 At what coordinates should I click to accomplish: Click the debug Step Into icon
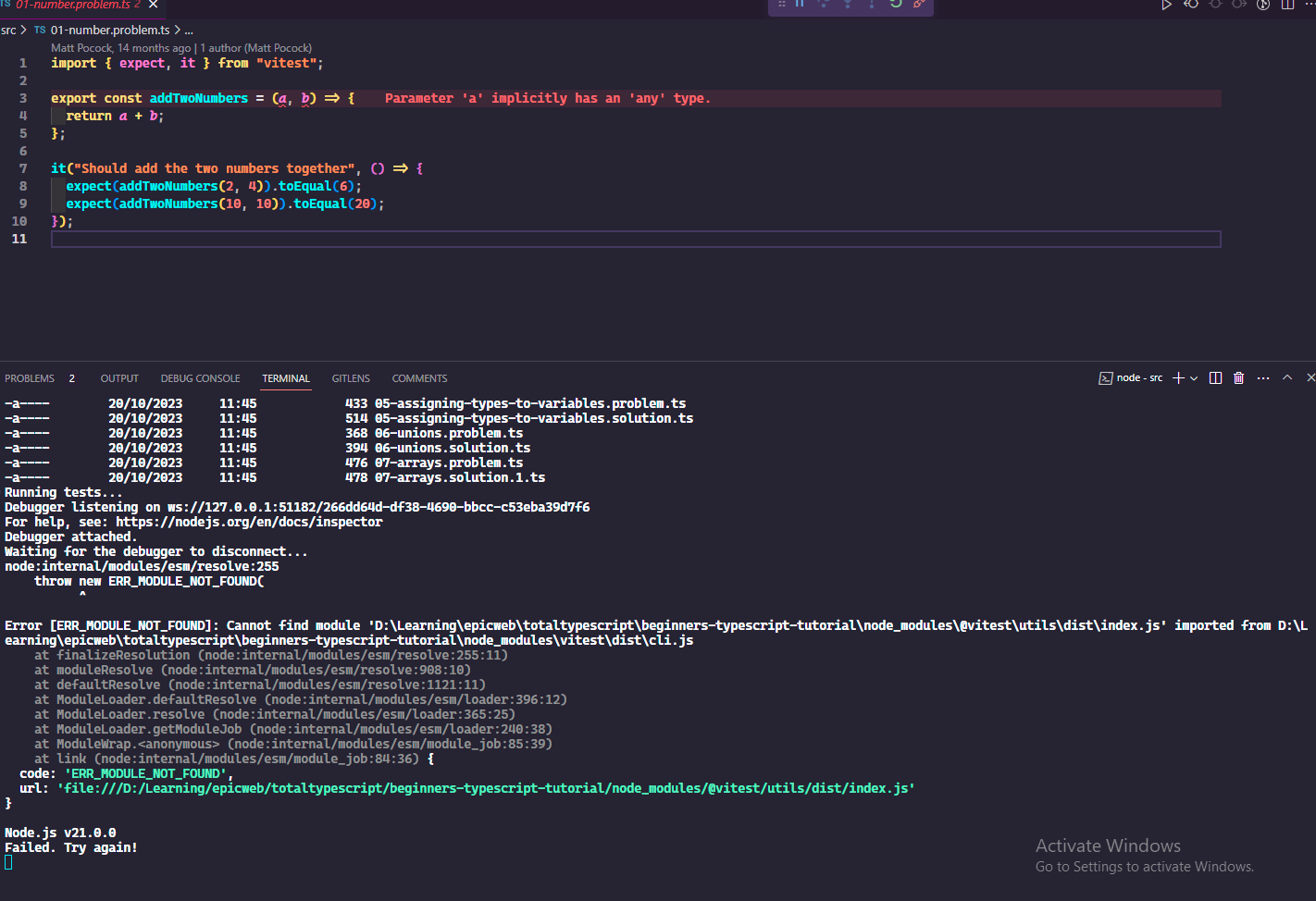pyautogui.click(x=848, y=4)
